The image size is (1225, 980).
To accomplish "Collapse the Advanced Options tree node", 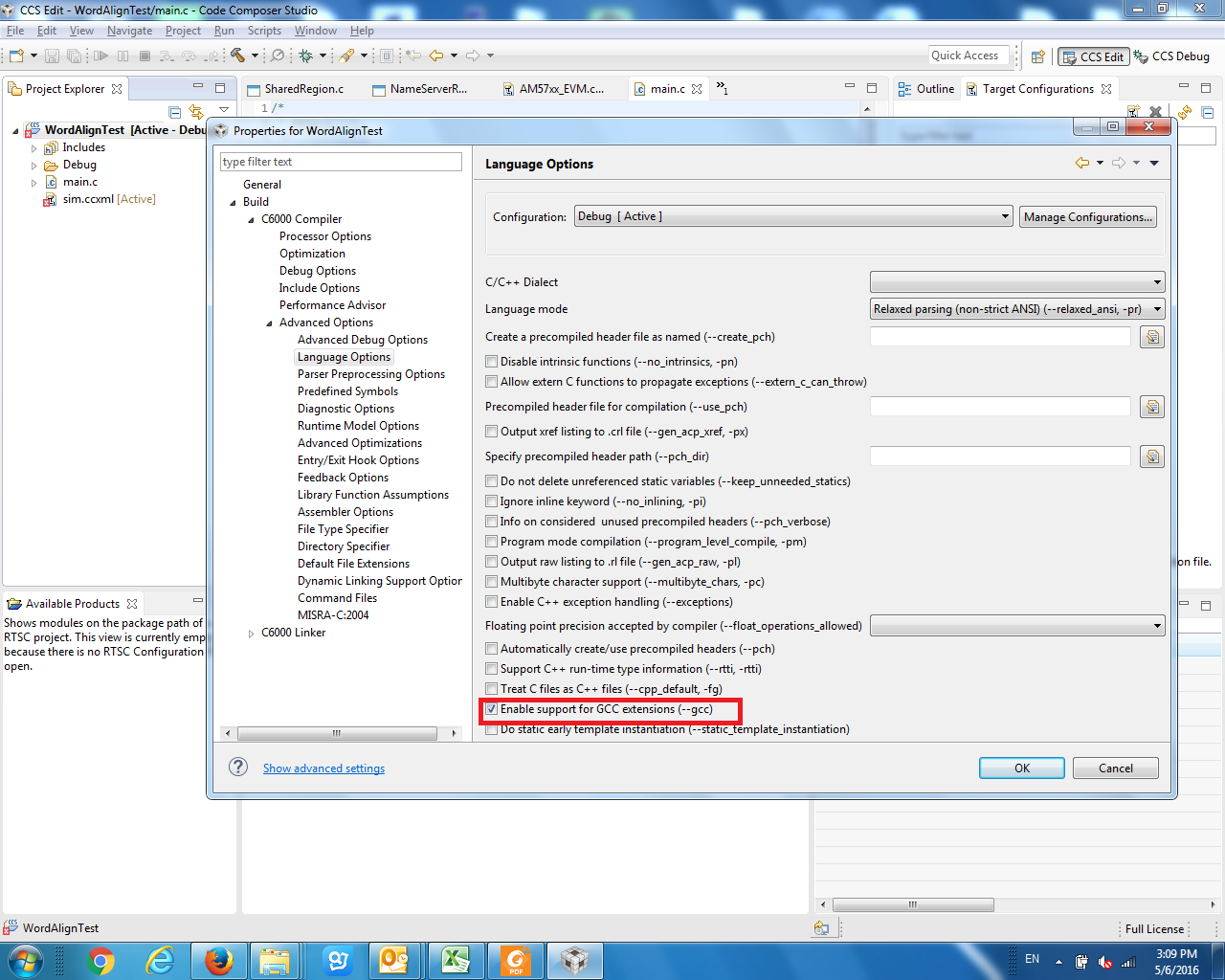I will pyautogui.click(x=269, y=323).
